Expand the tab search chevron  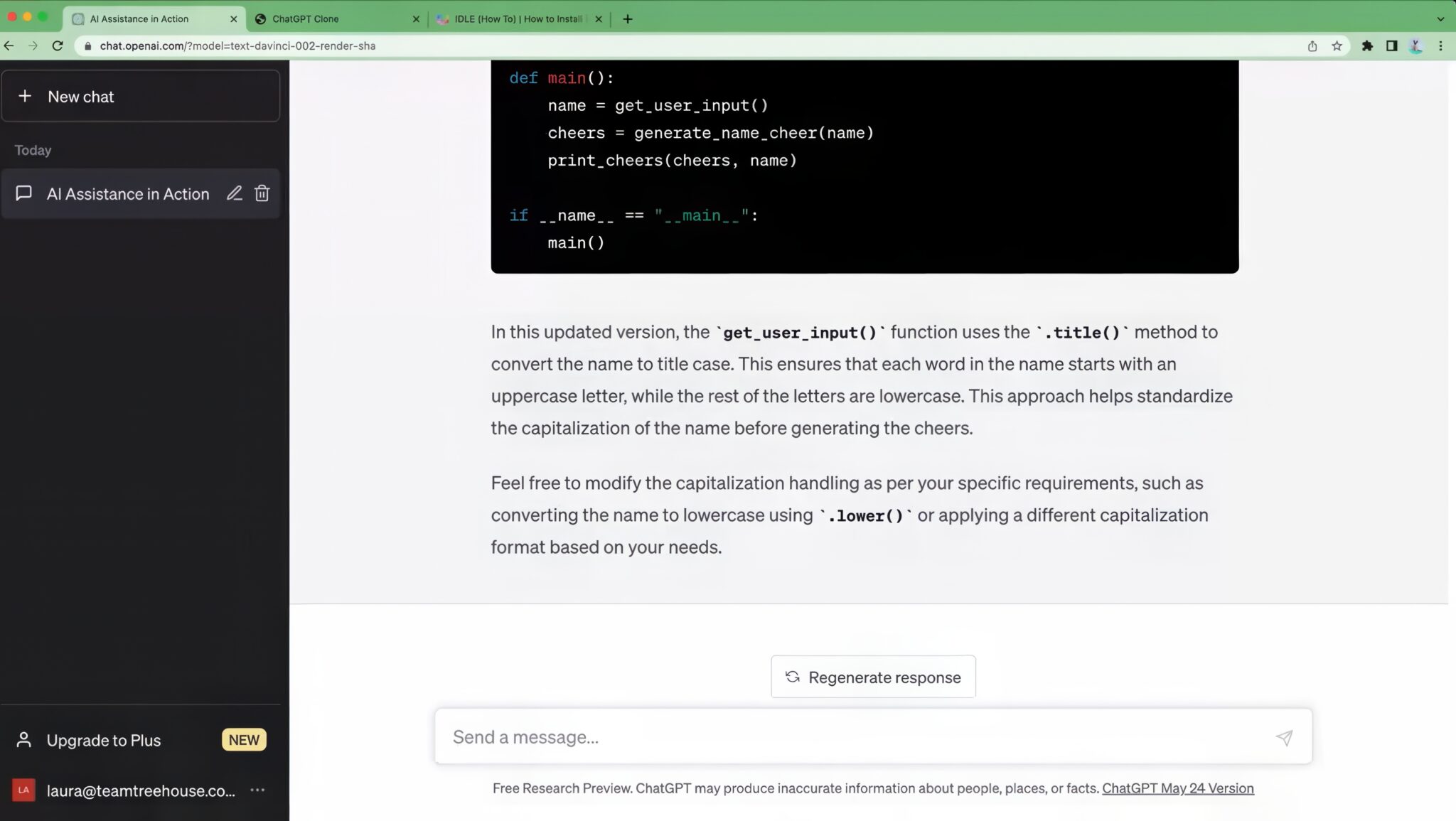coord(1441,19)
